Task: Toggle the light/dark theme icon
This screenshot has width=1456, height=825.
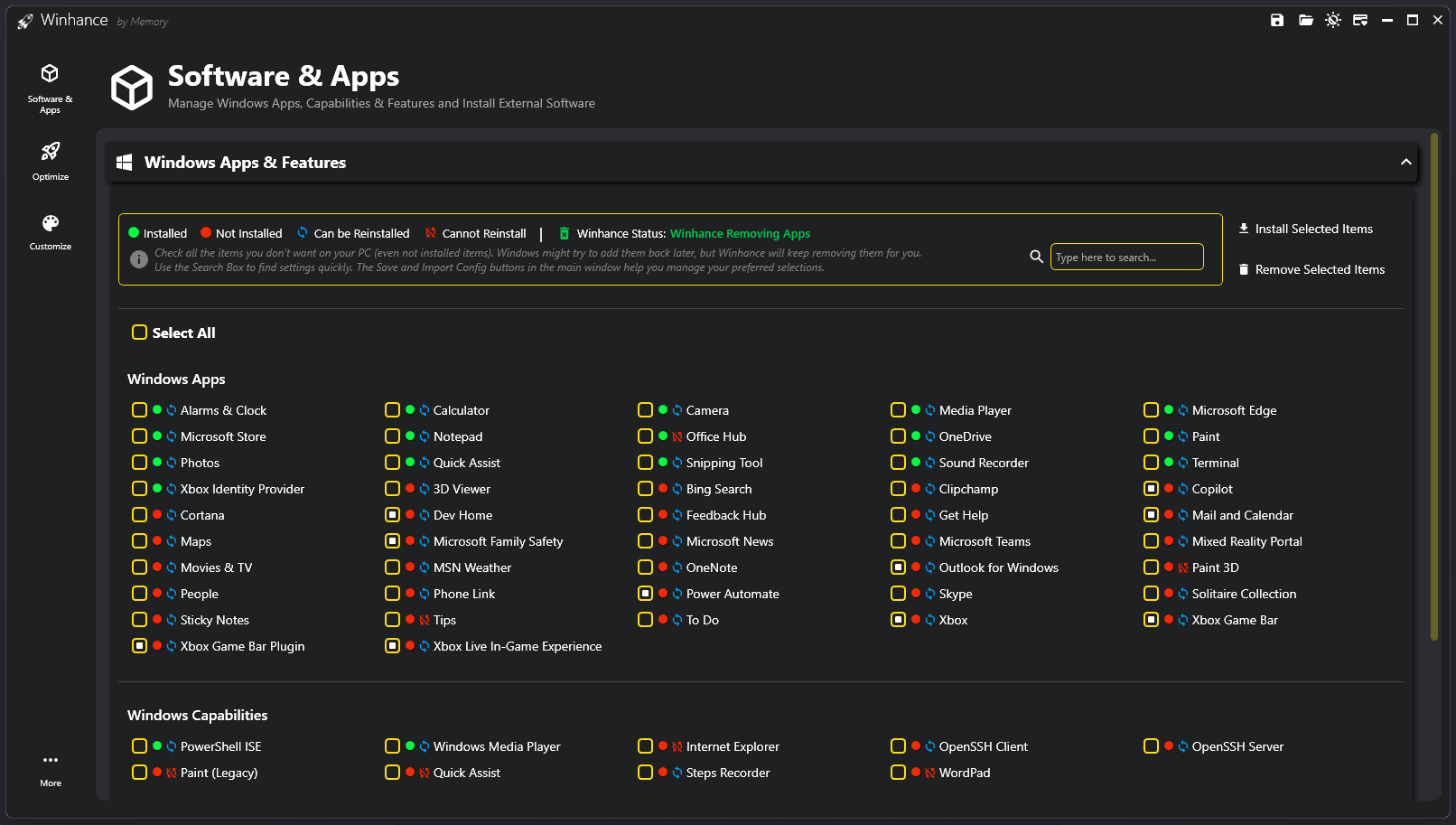Action: tap(1333, 20)
